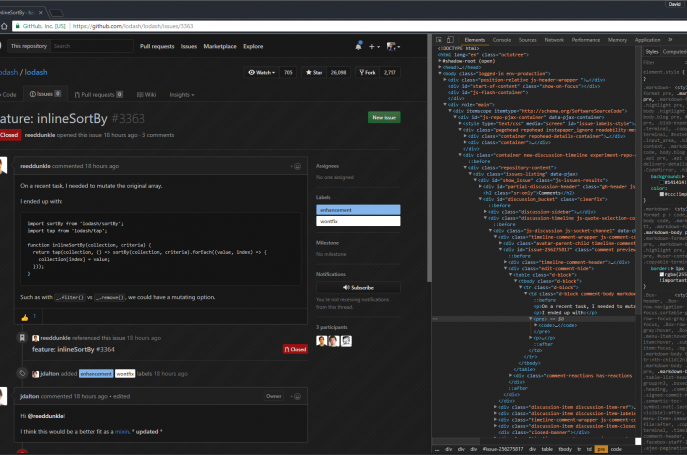Open the referenced issue #3364 link
The width and height of the screenshot is (687, 455).
[x=73, y=349]
